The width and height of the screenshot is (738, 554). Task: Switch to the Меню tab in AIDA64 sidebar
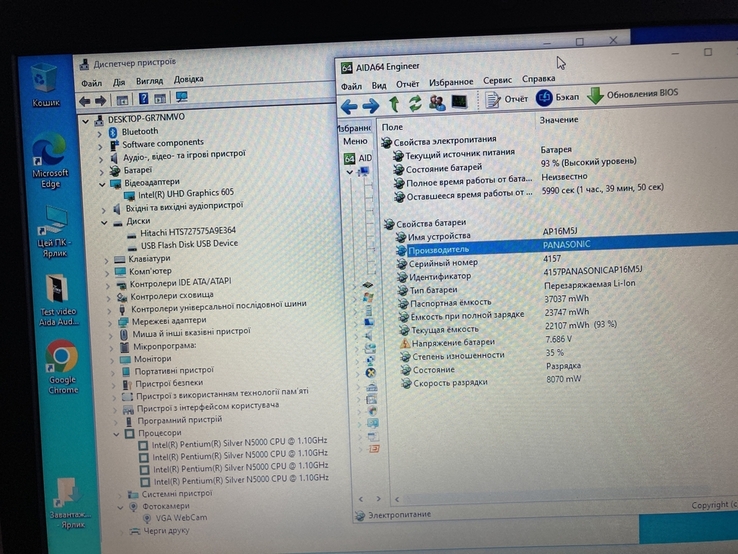pyautogui.click(x=355, y=141)
